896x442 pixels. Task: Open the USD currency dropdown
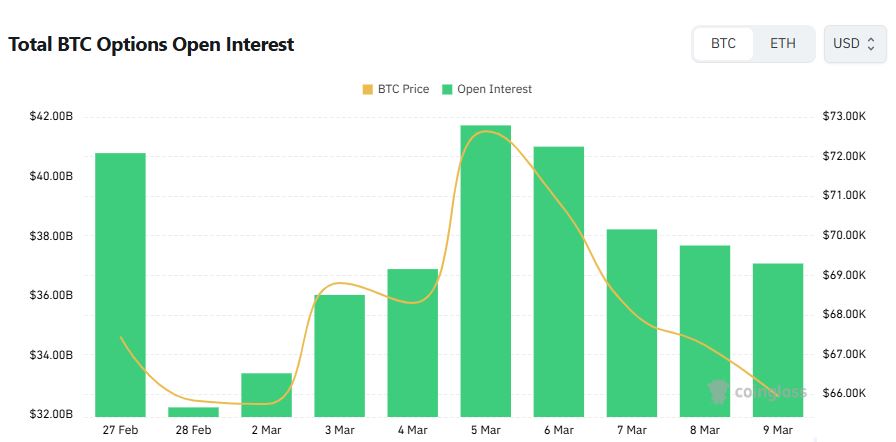tap(854, 44)
